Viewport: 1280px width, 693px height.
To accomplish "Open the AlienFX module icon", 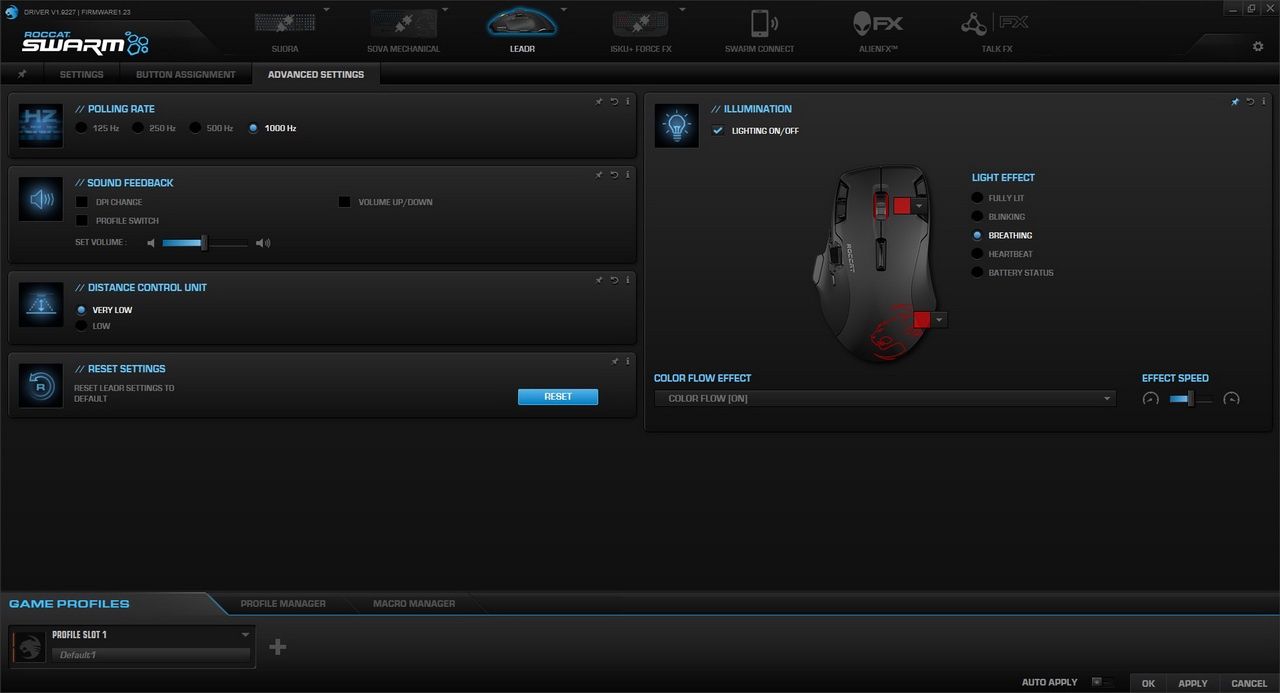I will click(878, 23).
